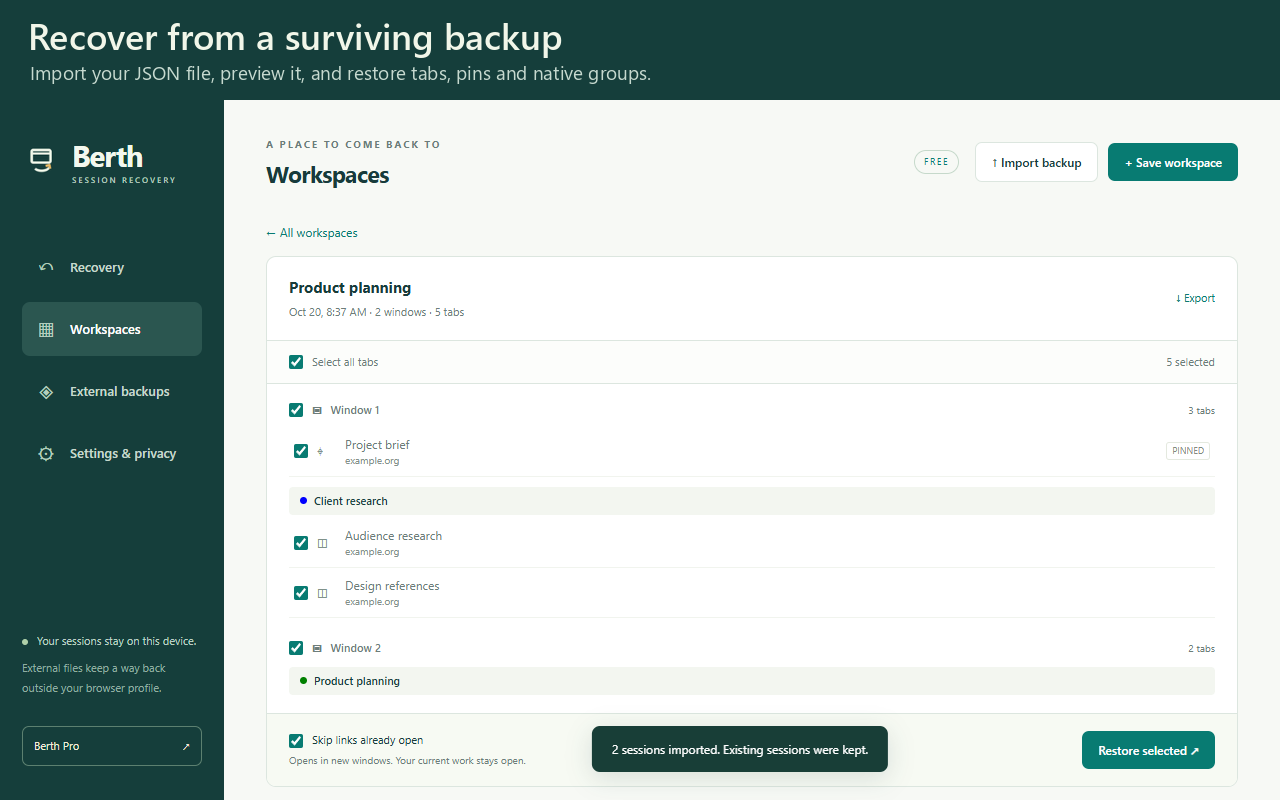1280x800 pixels.
Task: Click the Design references tab title
Action: [x=392, y=586]
